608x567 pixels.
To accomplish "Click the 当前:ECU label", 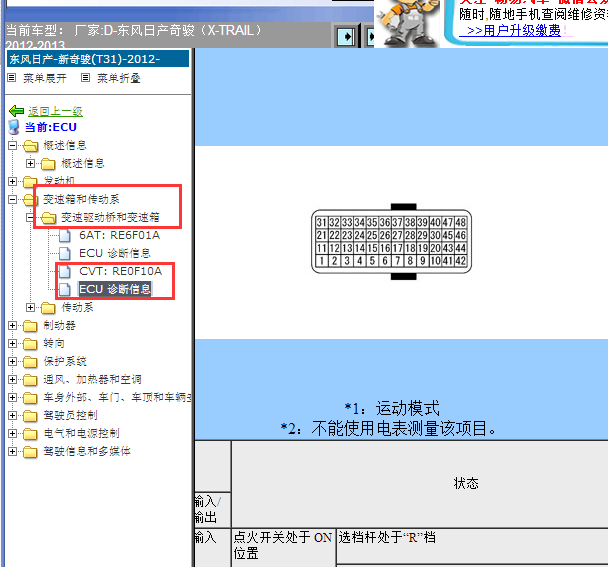I will click(x=51, y=127).
